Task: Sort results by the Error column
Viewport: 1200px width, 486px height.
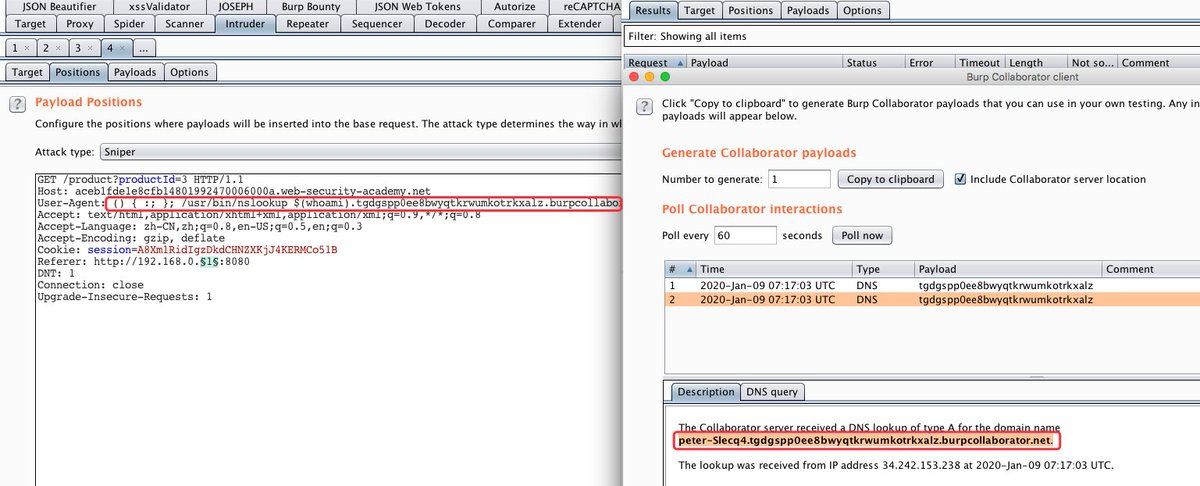Action: 928,62
